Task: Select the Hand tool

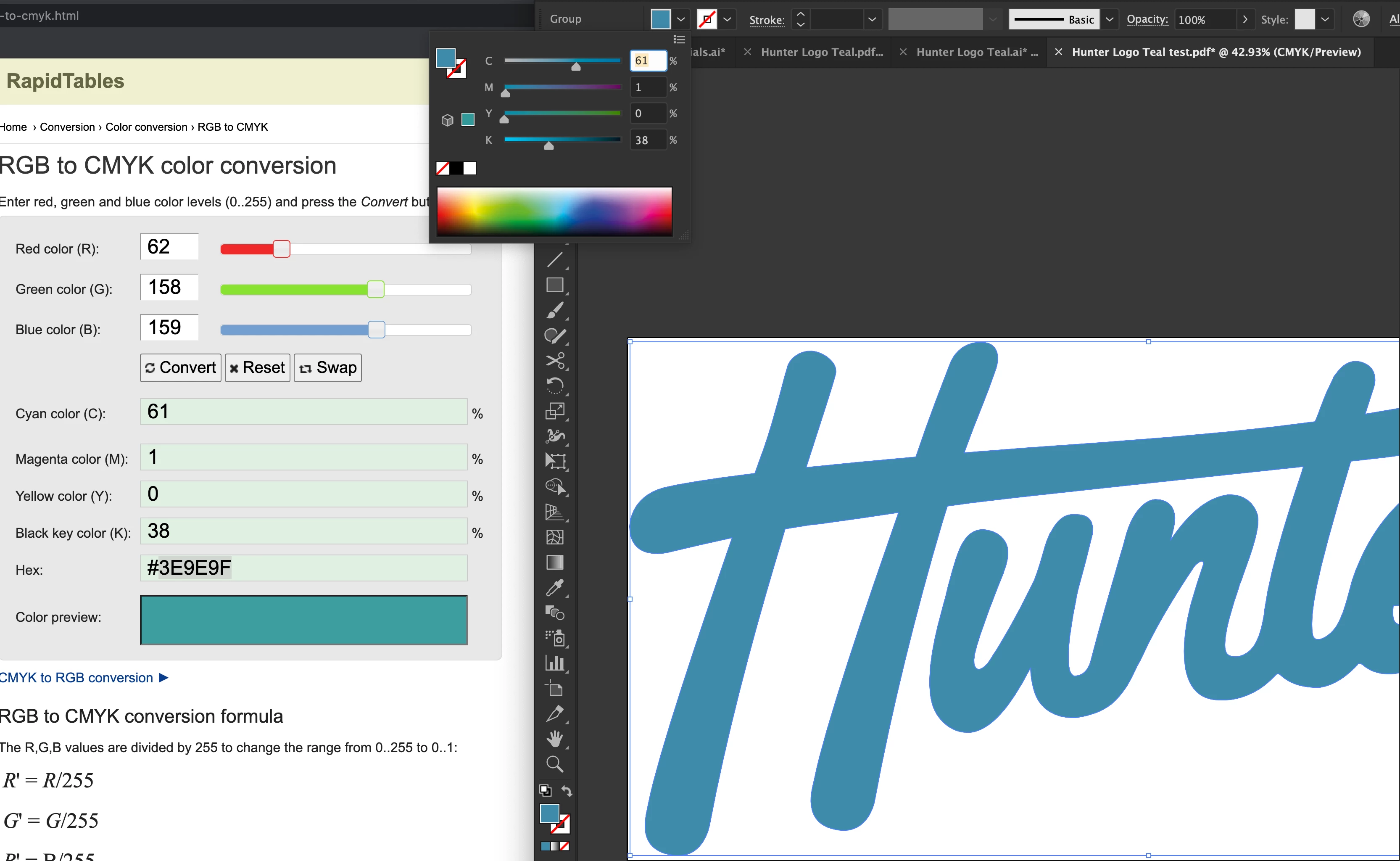Action: [554, 739]
